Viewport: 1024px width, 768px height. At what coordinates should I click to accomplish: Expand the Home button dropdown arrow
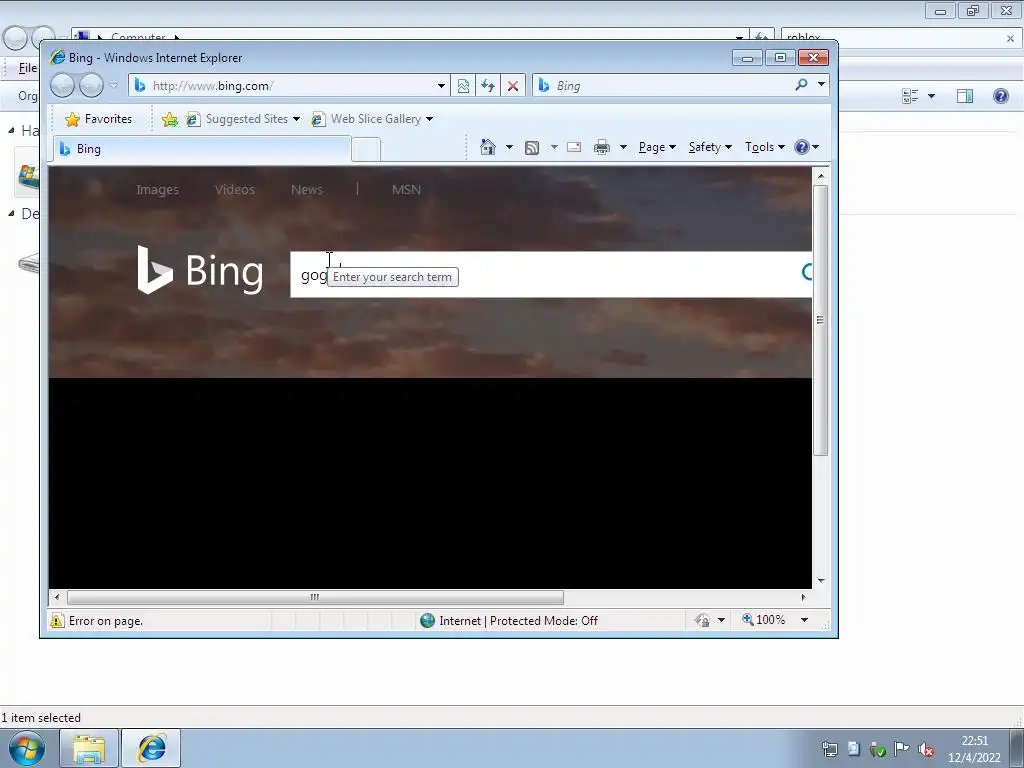coord(509,147)
